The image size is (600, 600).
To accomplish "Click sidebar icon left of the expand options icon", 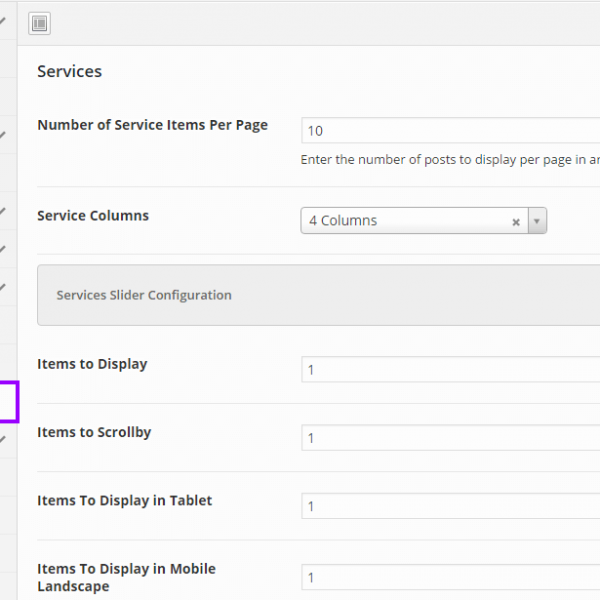I will click(x=4, y=20).
